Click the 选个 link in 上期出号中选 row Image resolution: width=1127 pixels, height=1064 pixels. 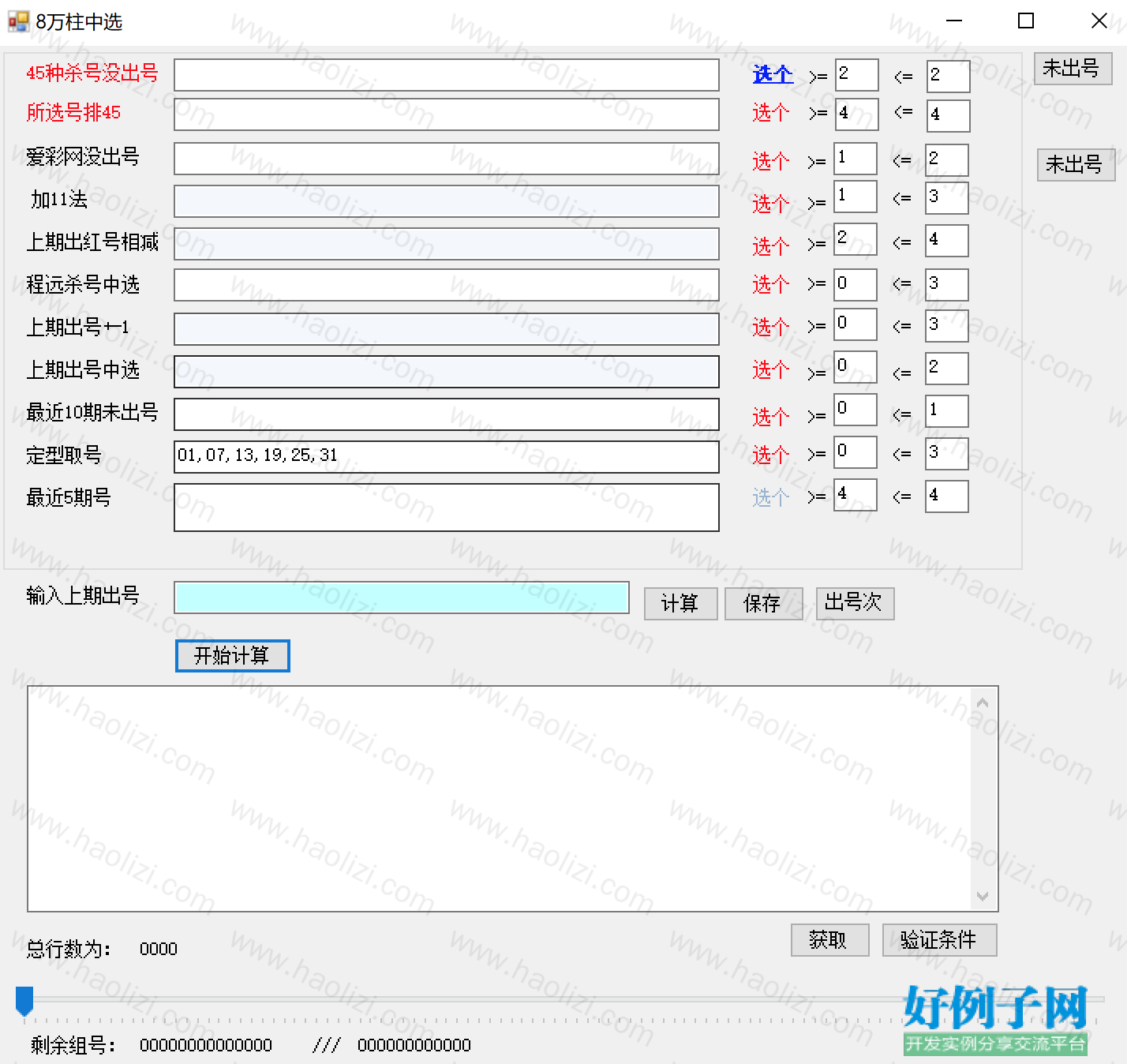pos(771,370)
